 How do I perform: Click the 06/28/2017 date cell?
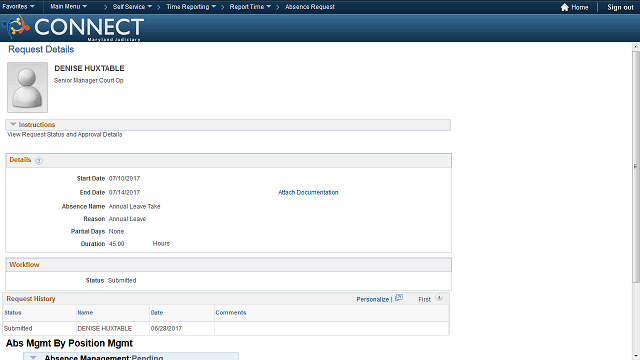(x=166, y=328)
